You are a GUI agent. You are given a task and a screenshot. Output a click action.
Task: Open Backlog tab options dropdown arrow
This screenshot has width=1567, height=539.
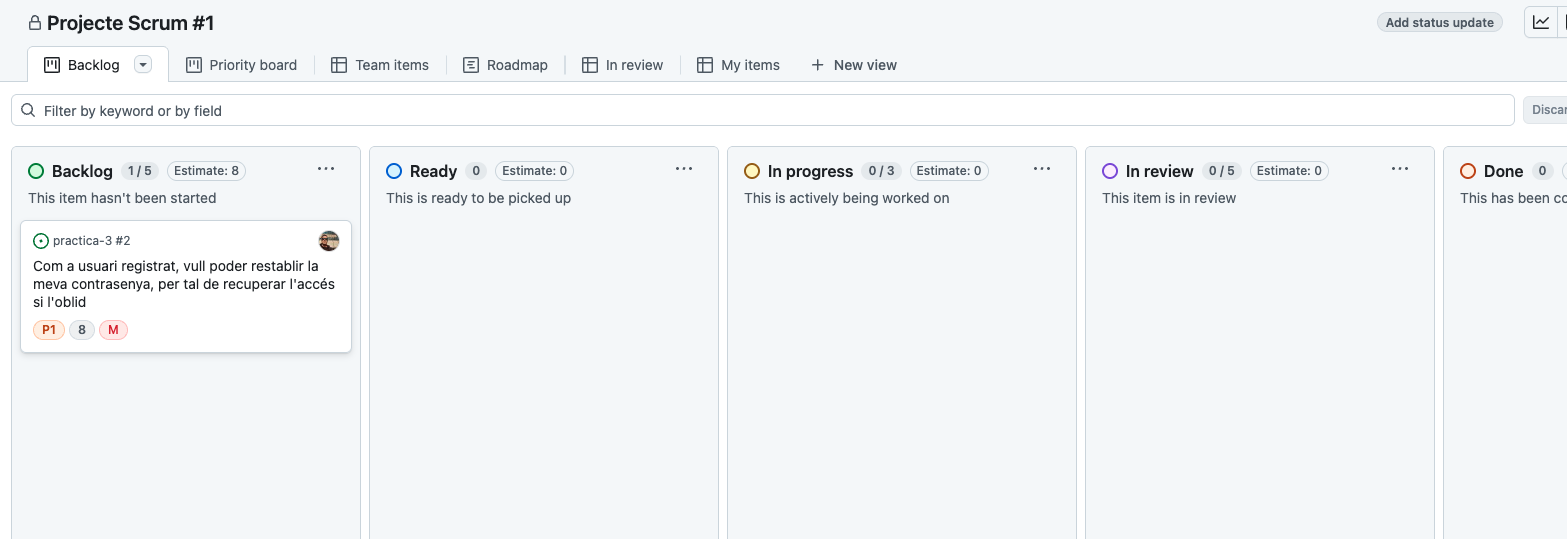point(143,65)
